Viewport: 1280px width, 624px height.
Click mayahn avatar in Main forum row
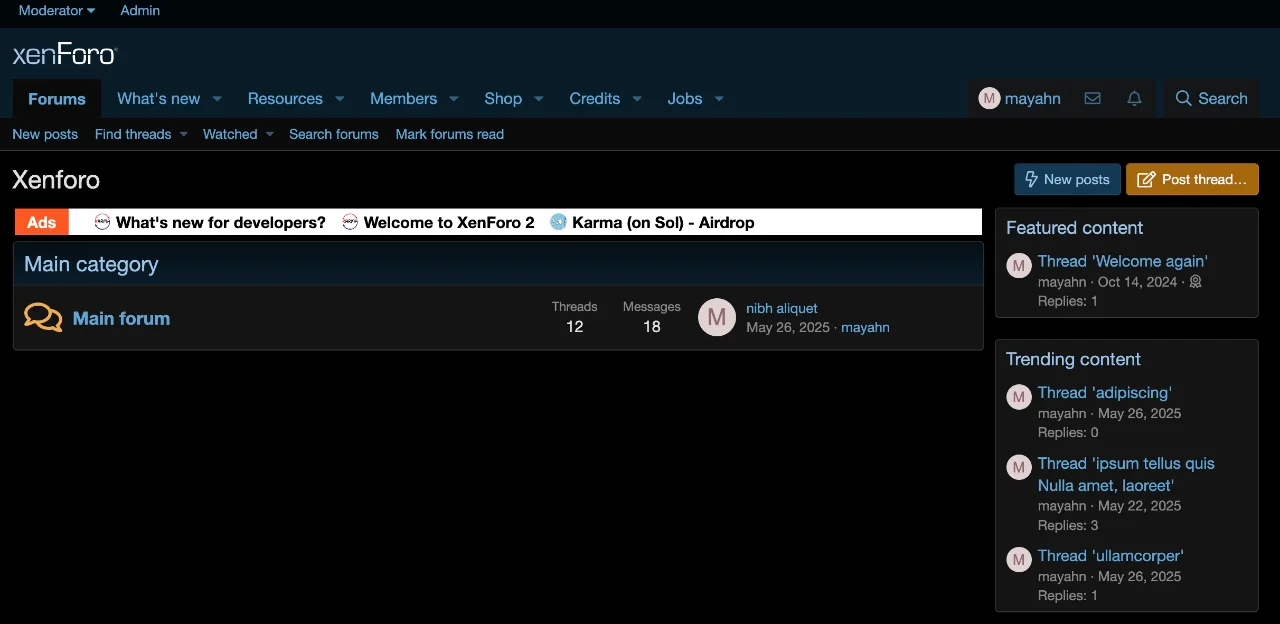point(716,318)
